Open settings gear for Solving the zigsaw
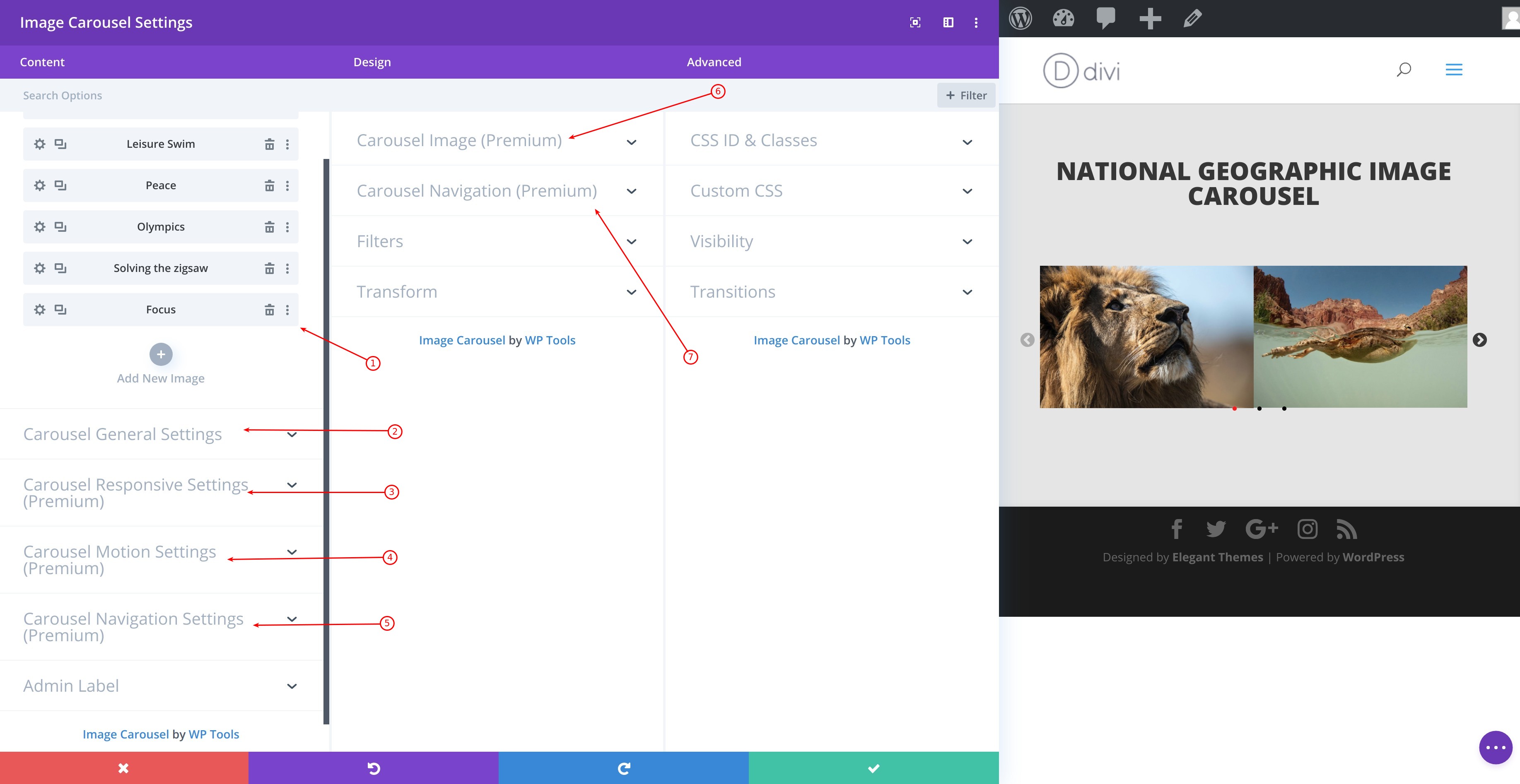Viewport: 1520px width, 784px height. 39,268
